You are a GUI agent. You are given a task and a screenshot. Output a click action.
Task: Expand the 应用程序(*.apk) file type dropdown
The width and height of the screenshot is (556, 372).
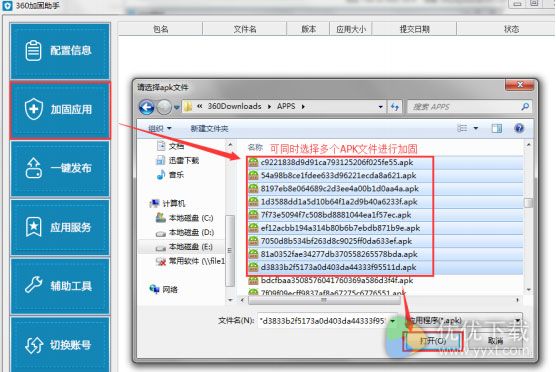tap(463, 321)
